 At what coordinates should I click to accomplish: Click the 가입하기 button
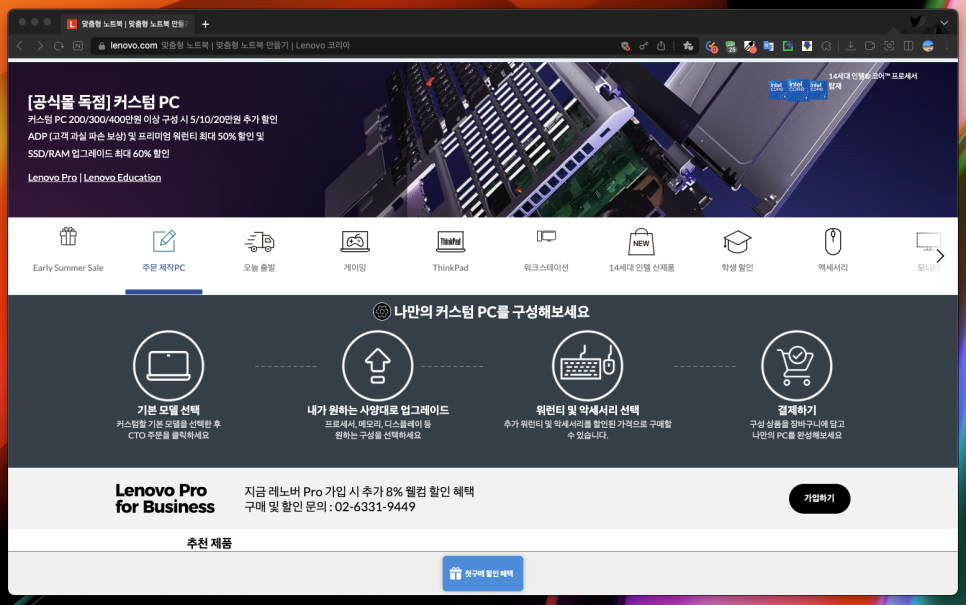click(x=819, y=498)
